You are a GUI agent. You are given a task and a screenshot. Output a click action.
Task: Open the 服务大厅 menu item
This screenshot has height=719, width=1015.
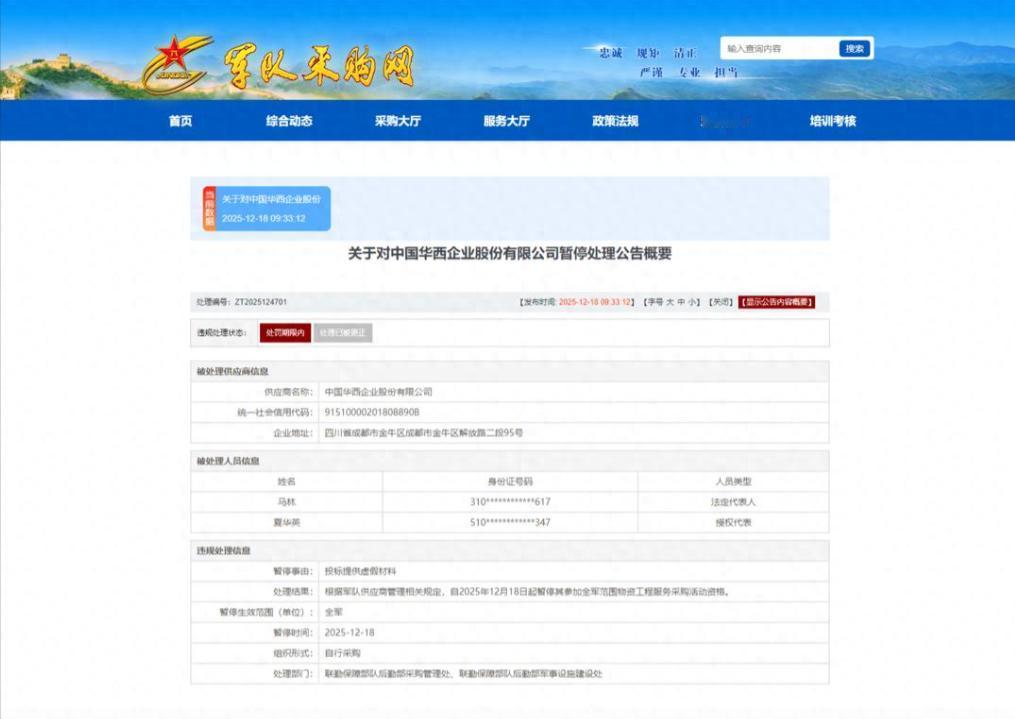(507, 121)
